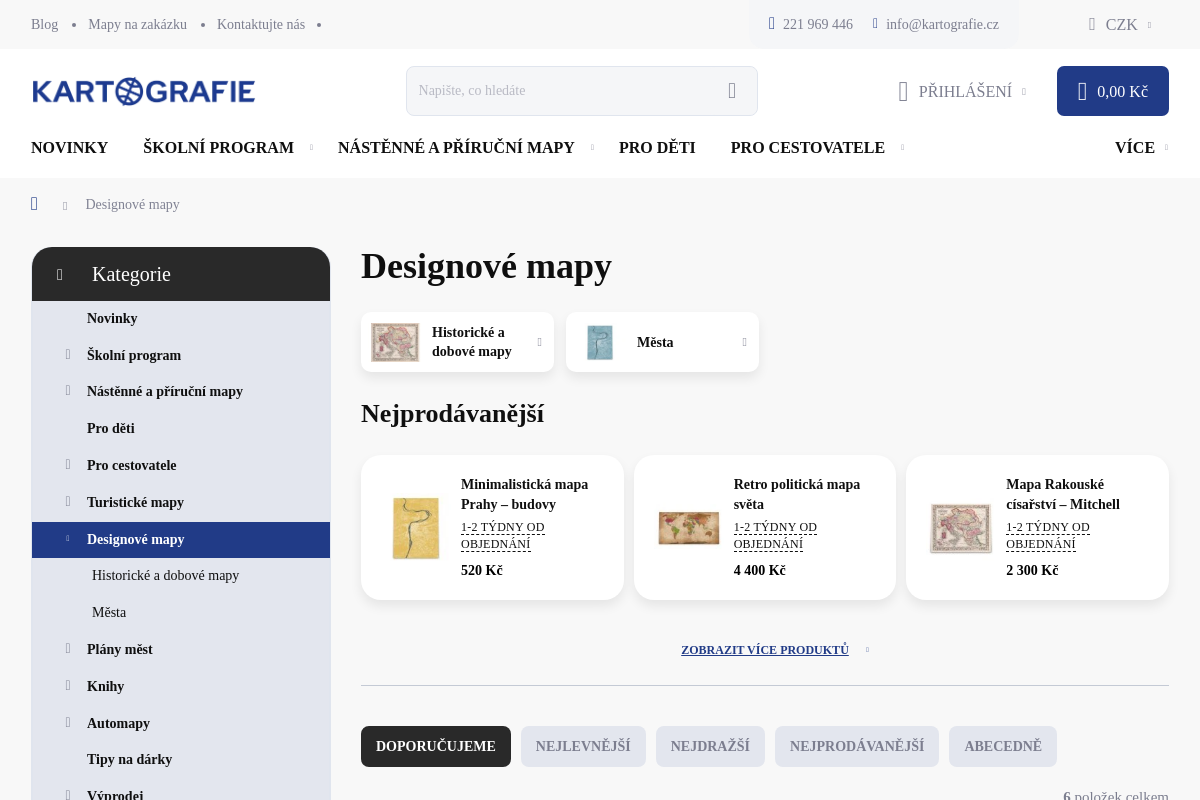Sort products by Nejprodávanější

click(857, 747)
